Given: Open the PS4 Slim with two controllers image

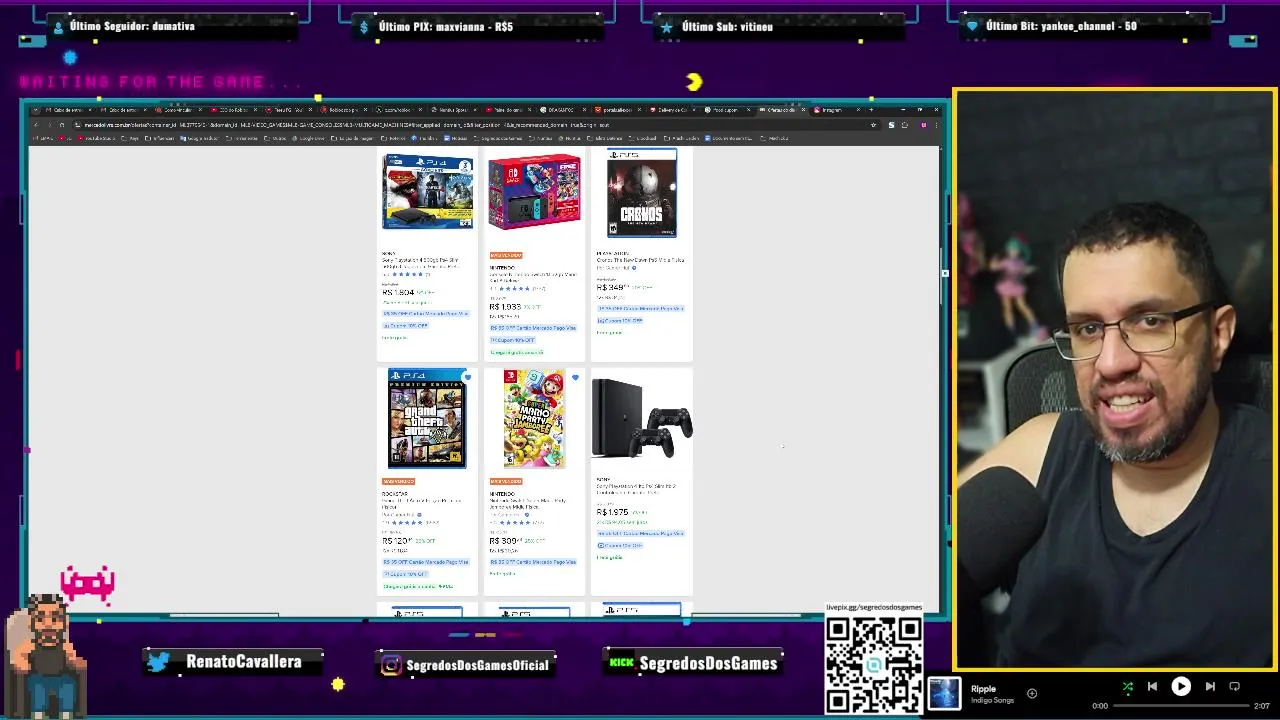Looking at the screenshot, I should click(x=642, y=418).
